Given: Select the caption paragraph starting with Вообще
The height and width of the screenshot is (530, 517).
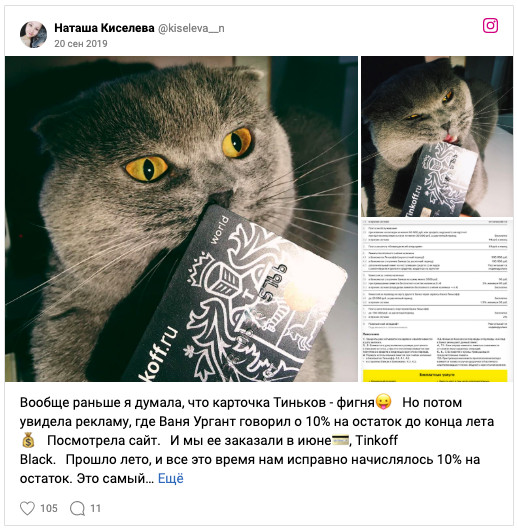Looking at the screenshot, I should point(257,440).
